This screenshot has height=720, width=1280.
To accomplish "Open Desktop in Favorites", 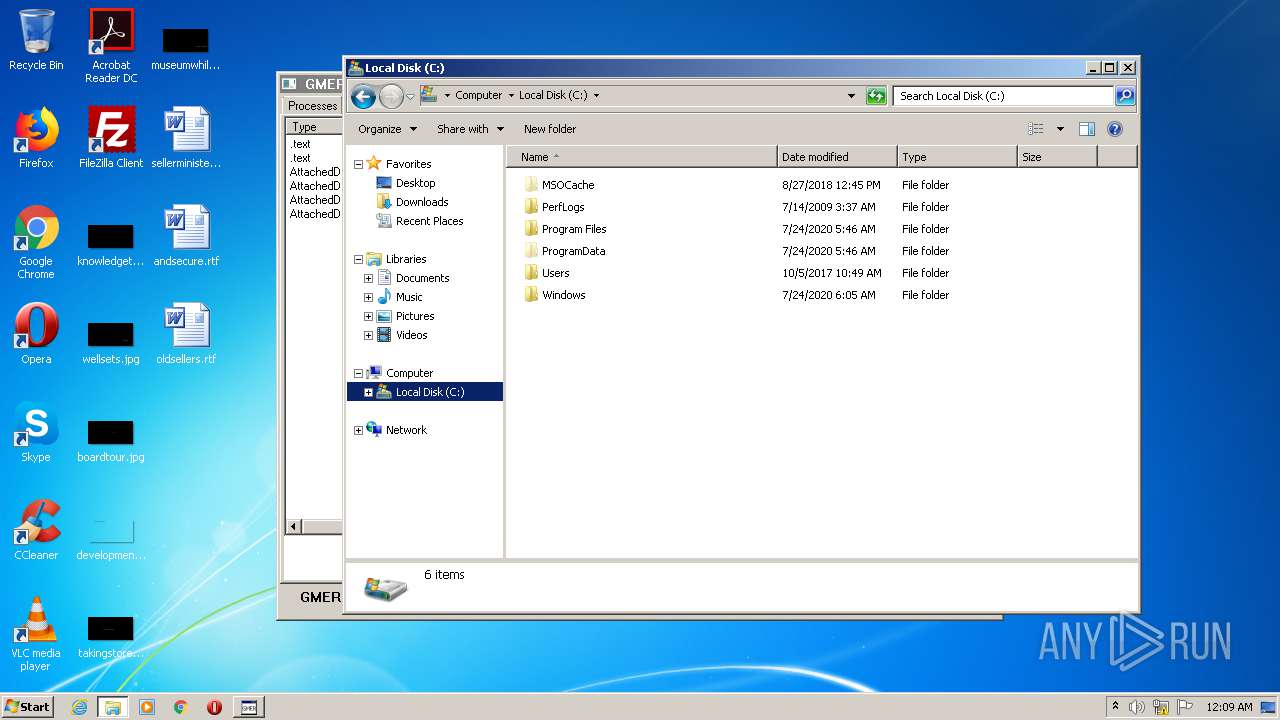I will pos(415,183).
